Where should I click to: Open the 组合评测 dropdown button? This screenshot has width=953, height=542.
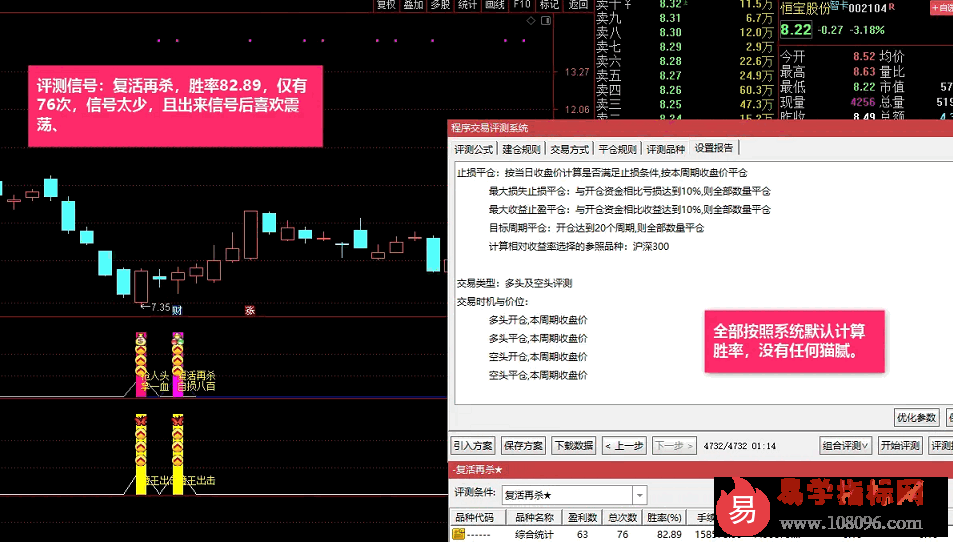[846, 445]
